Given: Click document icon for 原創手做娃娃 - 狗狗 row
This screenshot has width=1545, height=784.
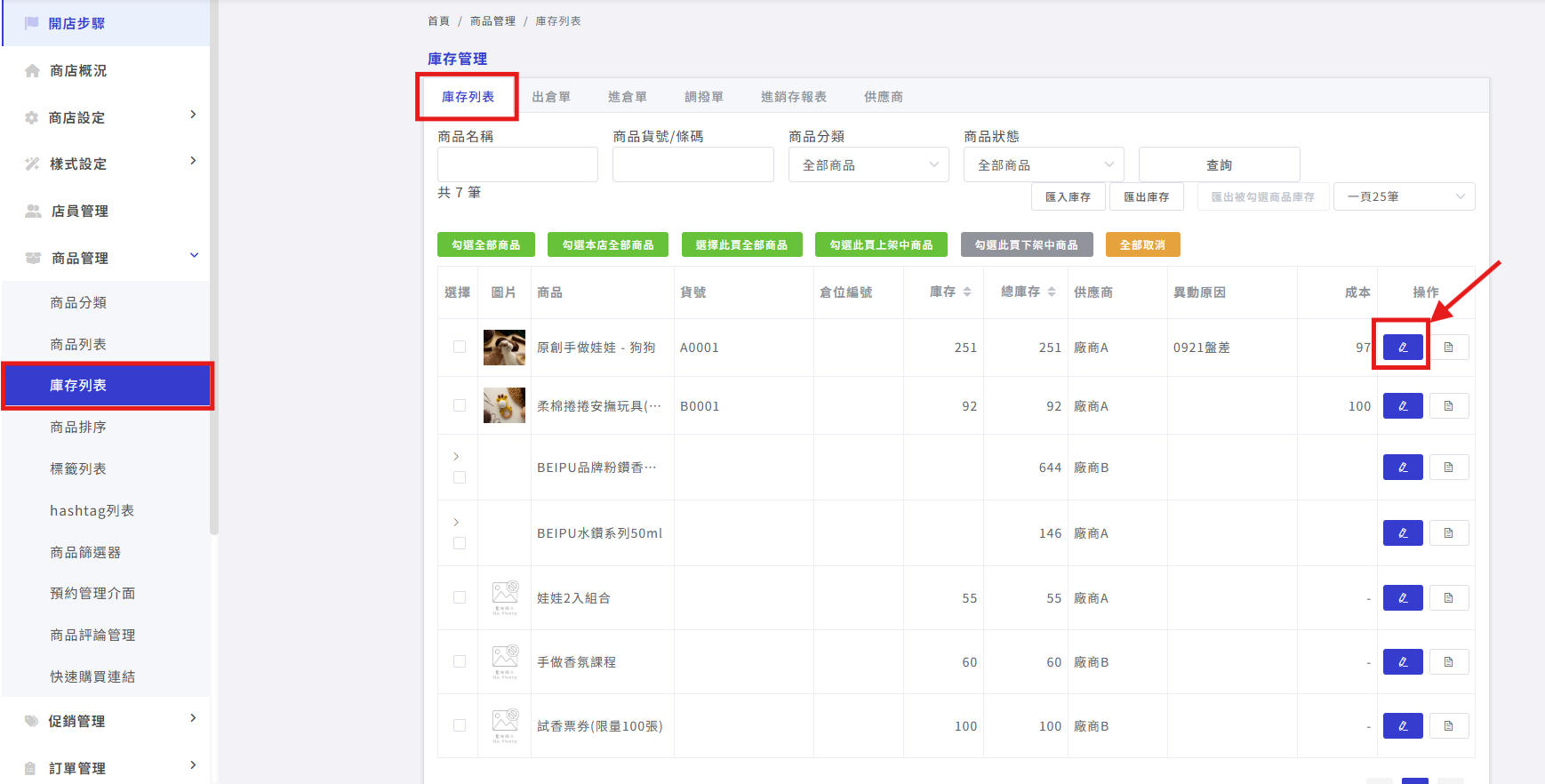Looking at the screenshot, I should (x=1449, y=348).
